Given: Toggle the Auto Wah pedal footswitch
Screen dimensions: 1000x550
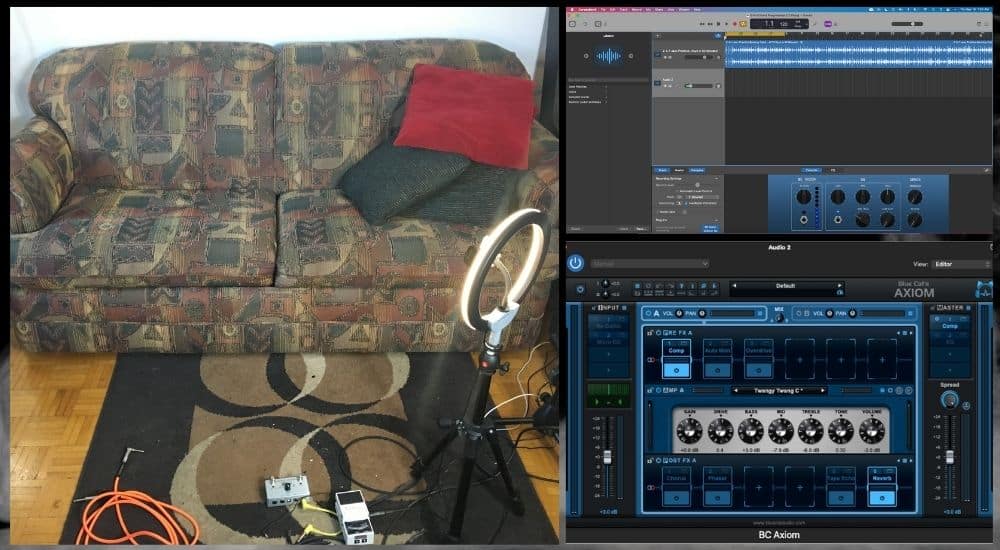Looking at the screenshot, I should point(717,369).
